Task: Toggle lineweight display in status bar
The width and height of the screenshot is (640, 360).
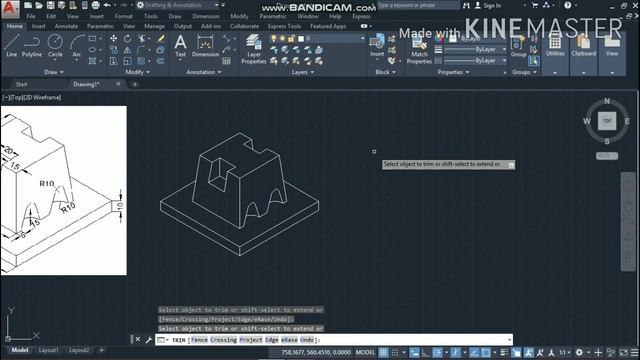Action: click(x=504, y=352)
